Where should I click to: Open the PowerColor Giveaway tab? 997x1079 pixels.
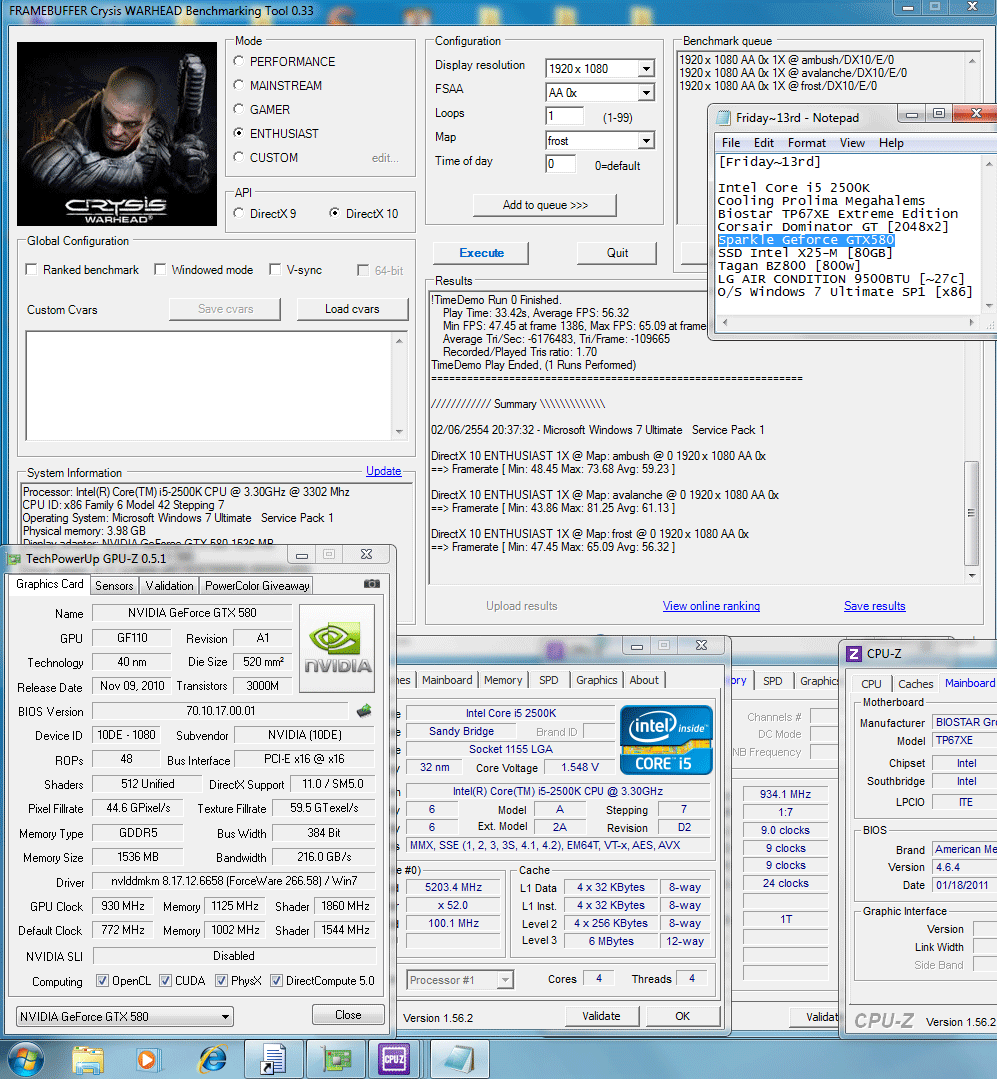(x=257, y=586)
